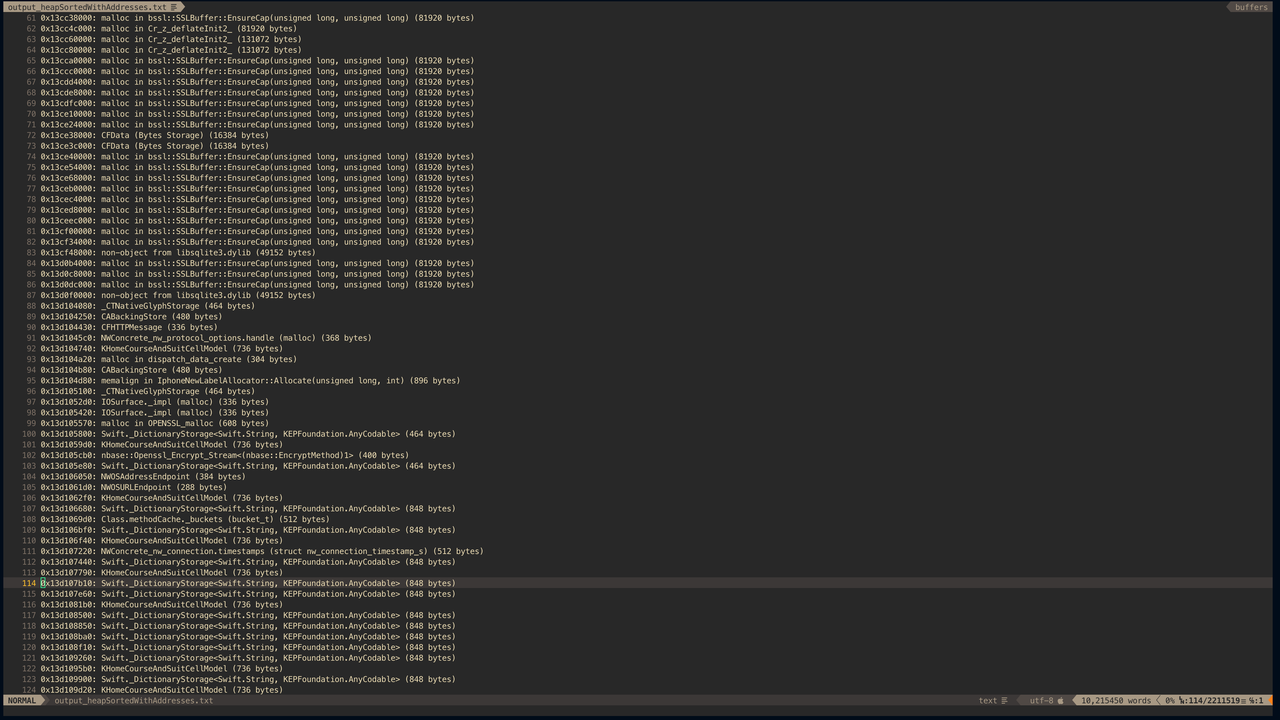
Task: Click the text filetype icon in status bar
Action: (x=1004, y=701)
